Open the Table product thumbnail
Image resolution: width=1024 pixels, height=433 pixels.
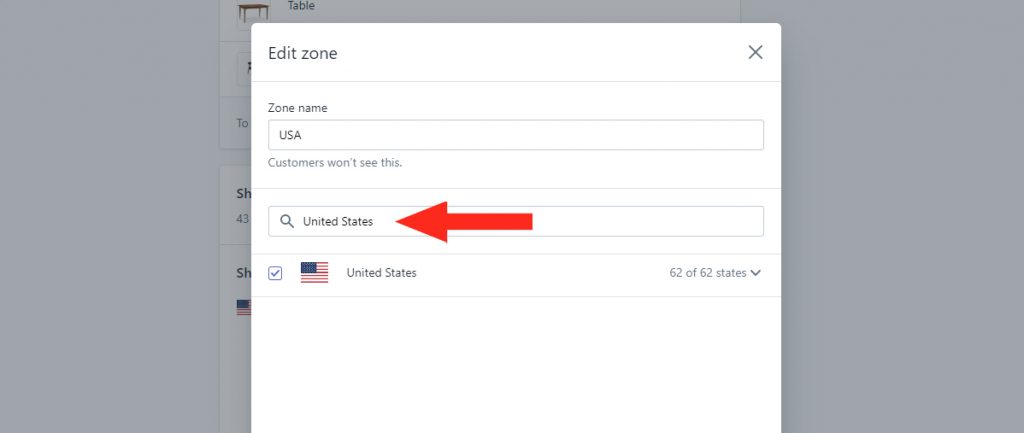[x=252, y=12]
